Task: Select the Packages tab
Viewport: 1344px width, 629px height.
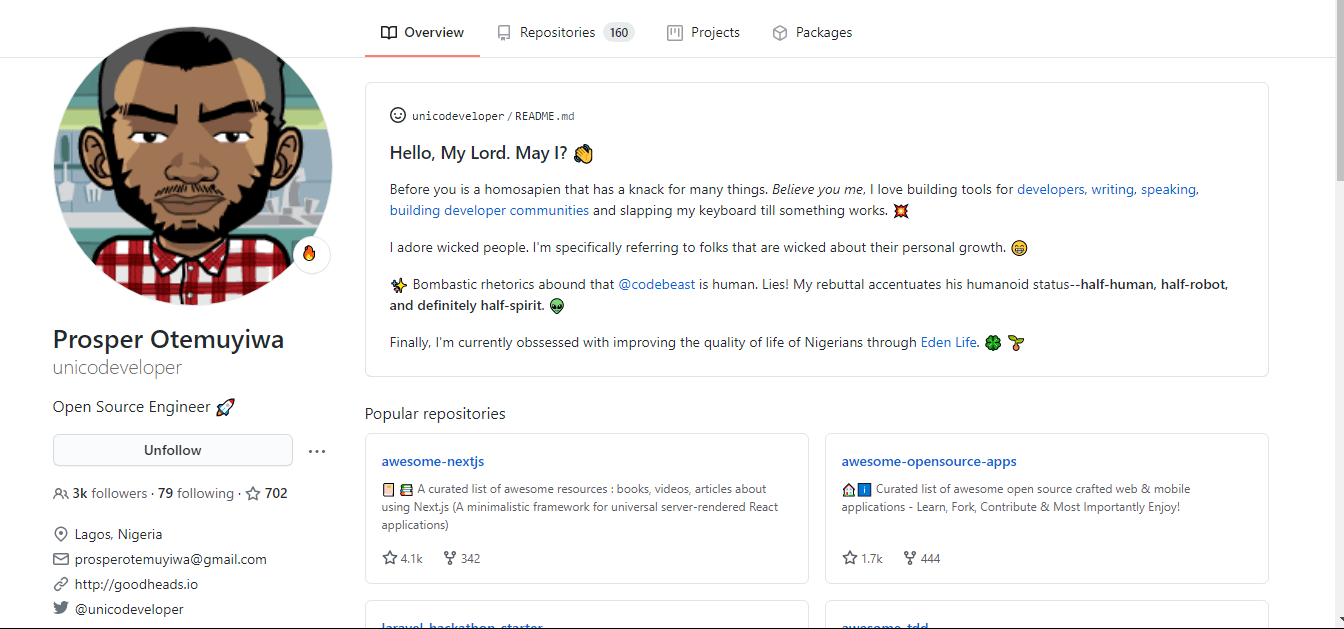Action: tap(812, 33)
